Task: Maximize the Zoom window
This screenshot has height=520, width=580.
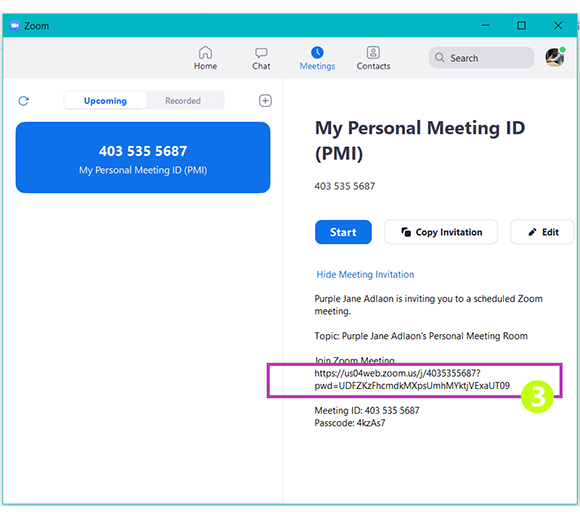Action: [x=521, y=26]
